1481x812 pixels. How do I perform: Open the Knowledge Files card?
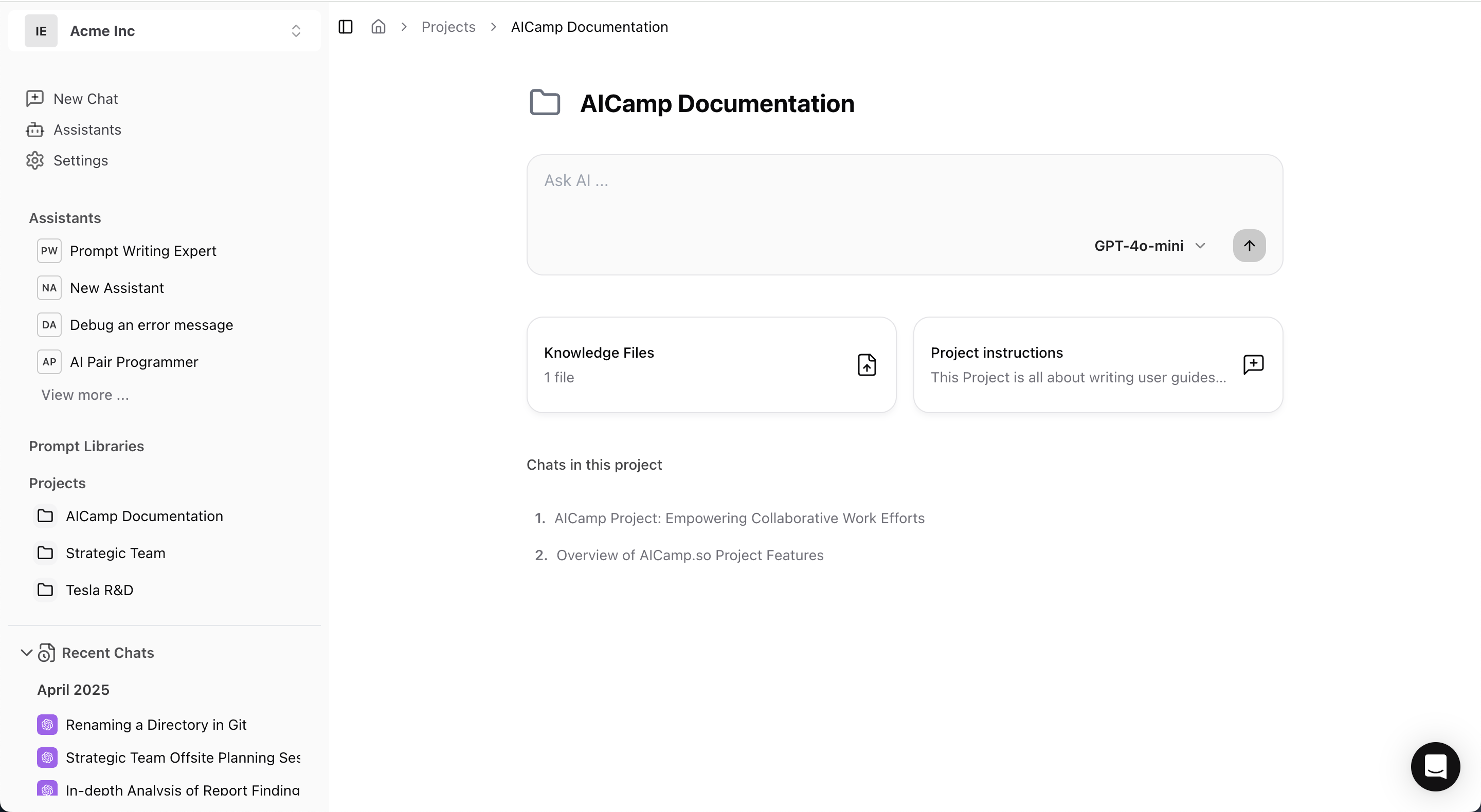[711, 364]
